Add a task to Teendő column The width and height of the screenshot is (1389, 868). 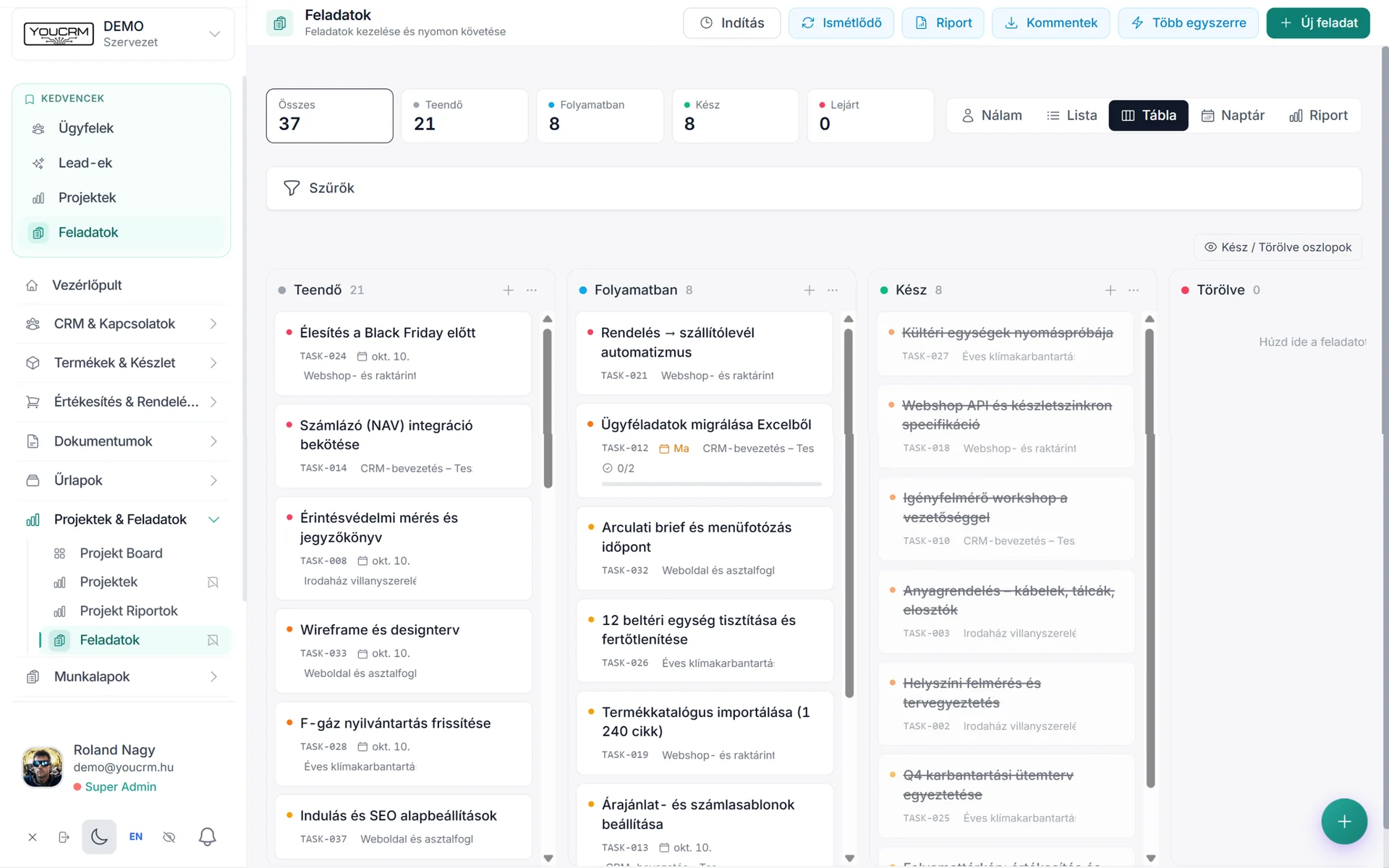(x=509, y=290)
